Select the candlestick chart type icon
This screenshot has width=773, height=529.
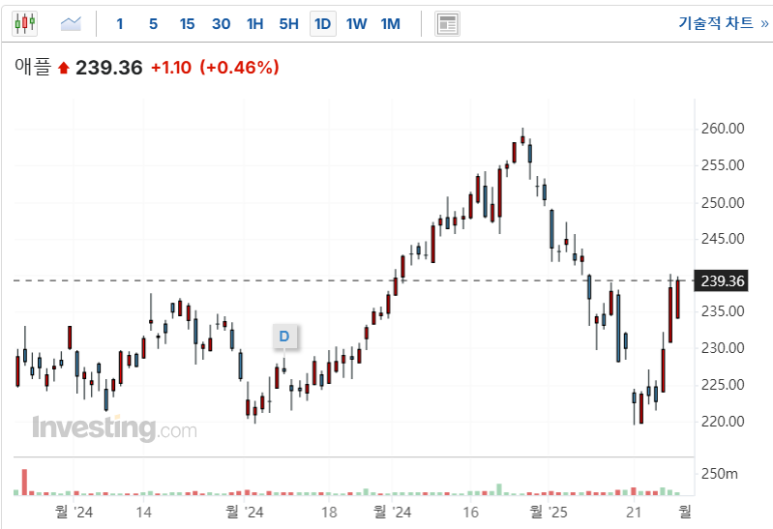[25, 23]
